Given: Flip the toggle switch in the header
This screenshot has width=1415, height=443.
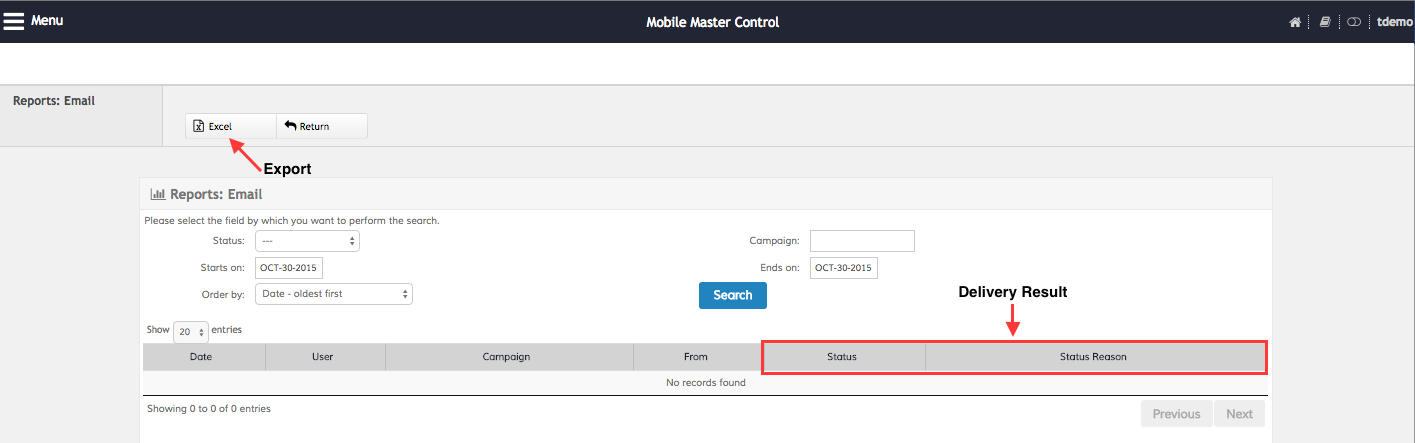Looking at the screenshot, I should [1354, 22].
